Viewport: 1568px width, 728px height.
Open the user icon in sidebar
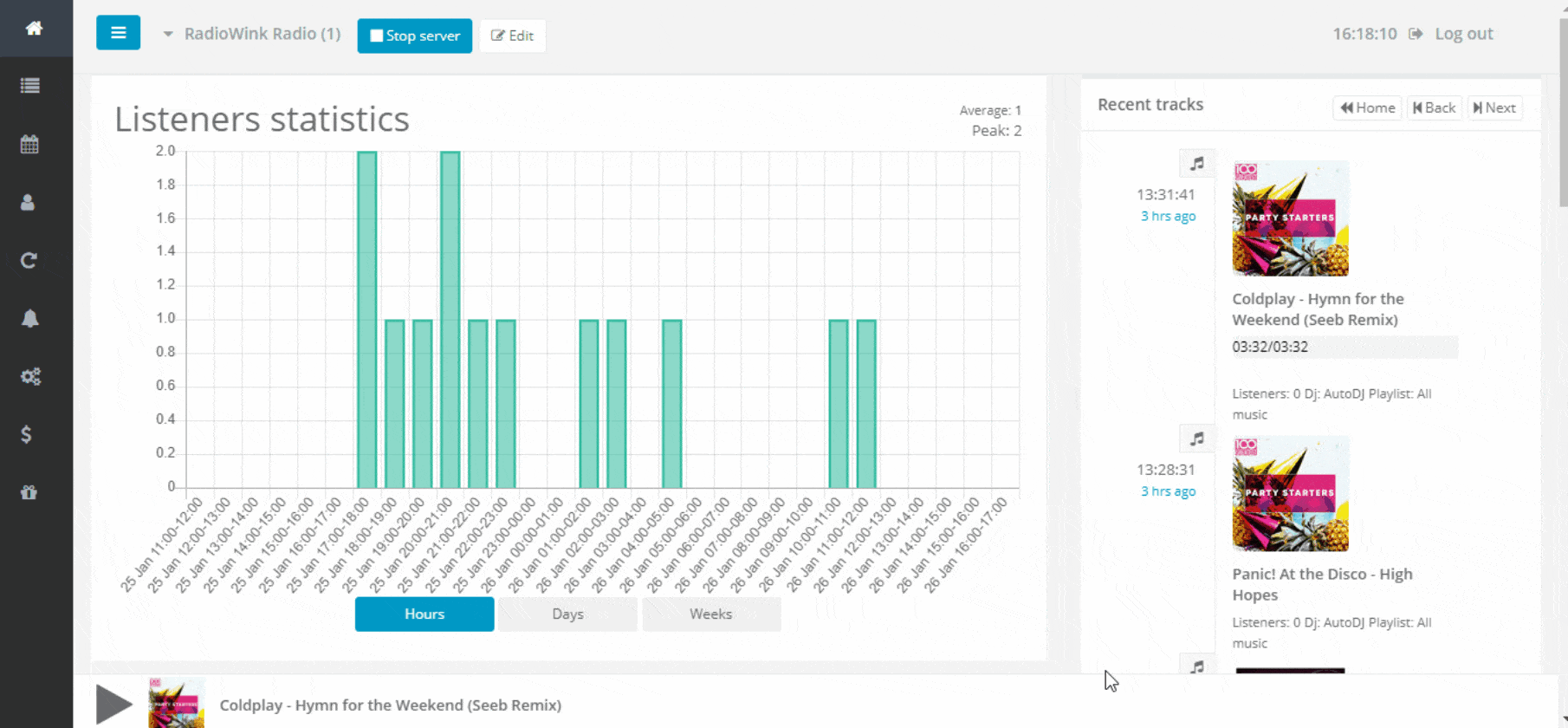(x=28, y=202)
